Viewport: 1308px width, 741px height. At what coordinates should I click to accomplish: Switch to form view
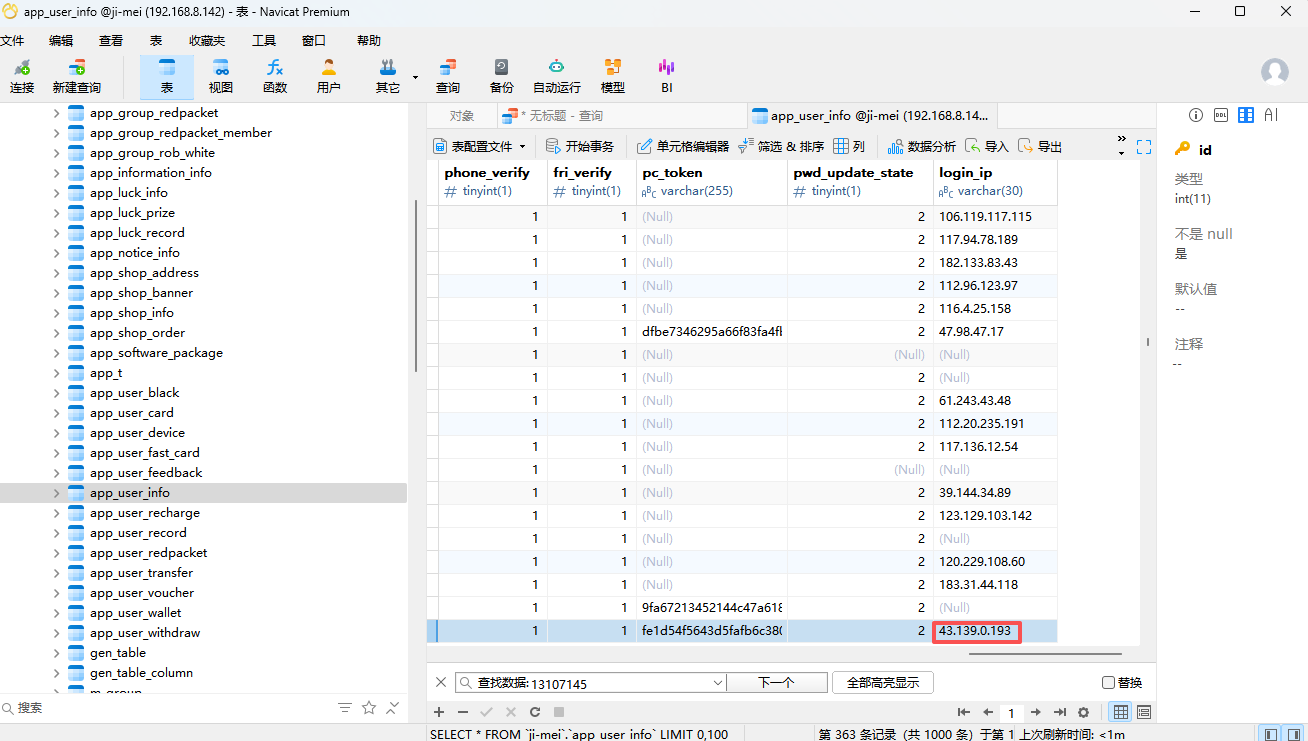pos(1144,712)
